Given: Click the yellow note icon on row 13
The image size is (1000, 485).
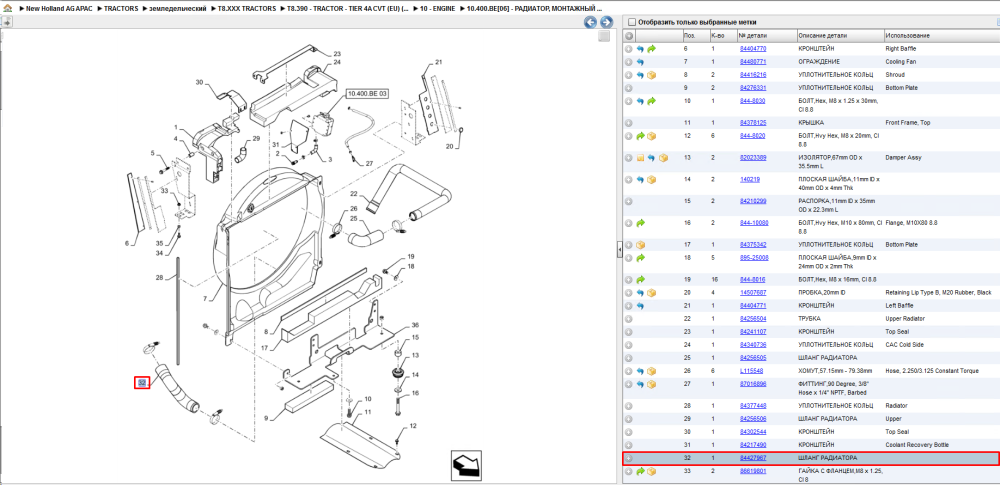Looking at the screenshot, I should pyautogui.click(x=640, y=158).
